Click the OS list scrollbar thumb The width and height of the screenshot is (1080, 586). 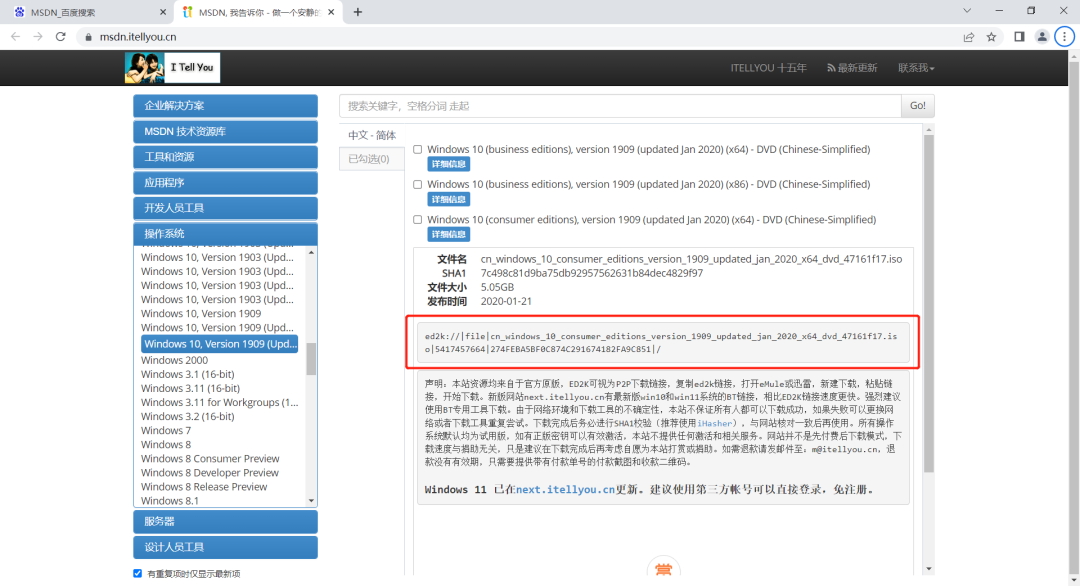tap(311, 359)
